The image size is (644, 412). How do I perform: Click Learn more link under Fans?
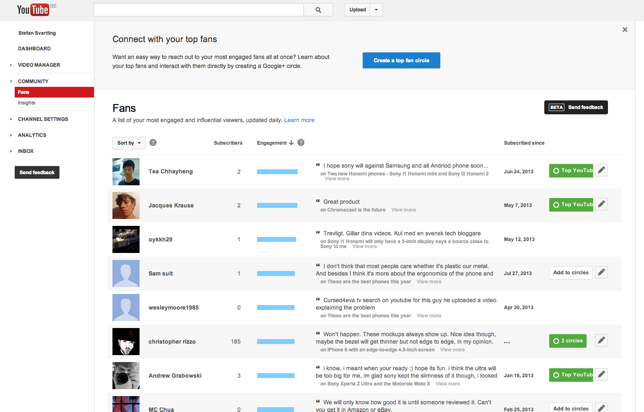click(x=299, y=120)
